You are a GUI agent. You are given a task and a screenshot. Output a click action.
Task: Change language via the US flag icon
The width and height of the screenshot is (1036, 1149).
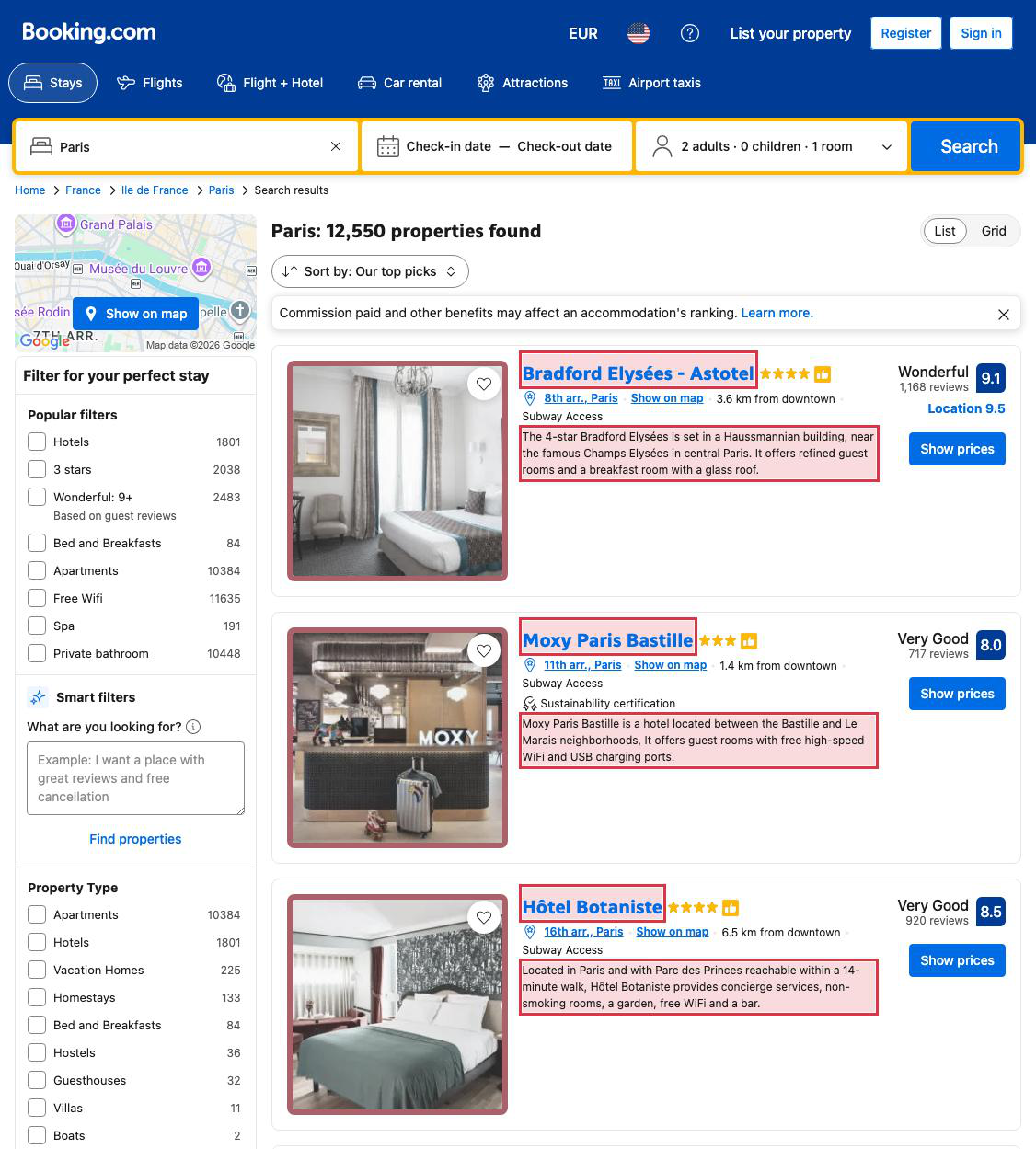pyautogui.click(x=639, y=33)
